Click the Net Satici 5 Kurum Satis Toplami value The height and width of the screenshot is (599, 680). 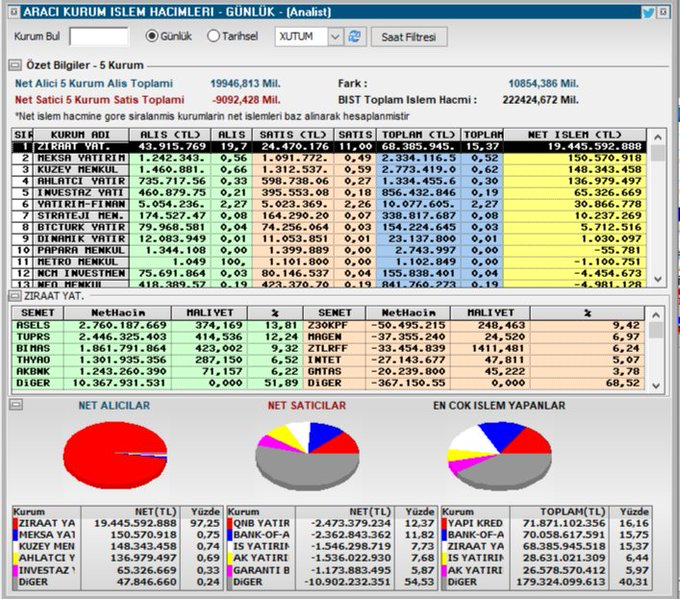click(246, 100)
